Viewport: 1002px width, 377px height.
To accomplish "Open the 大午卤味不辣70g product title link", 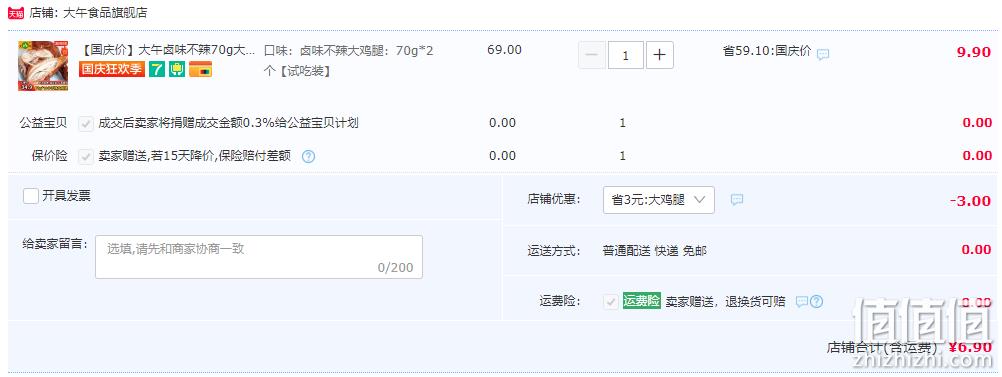I will point(169,50).
